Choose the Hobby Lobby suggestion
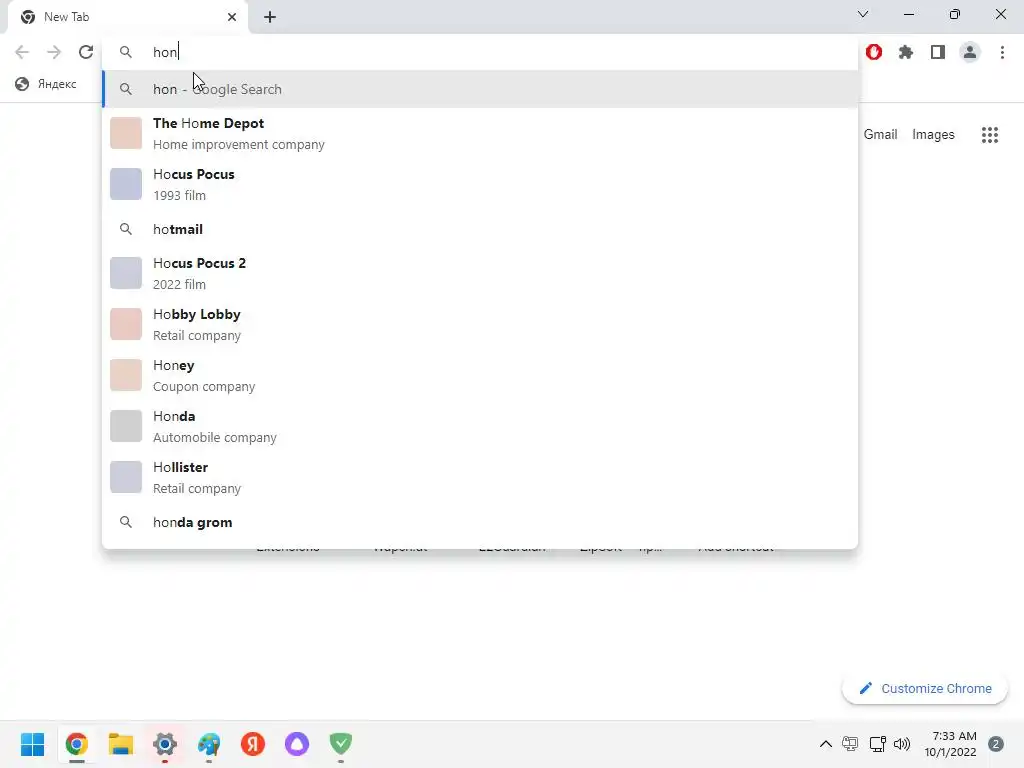This screenshot has width=1024, height=768. [480, 324]
